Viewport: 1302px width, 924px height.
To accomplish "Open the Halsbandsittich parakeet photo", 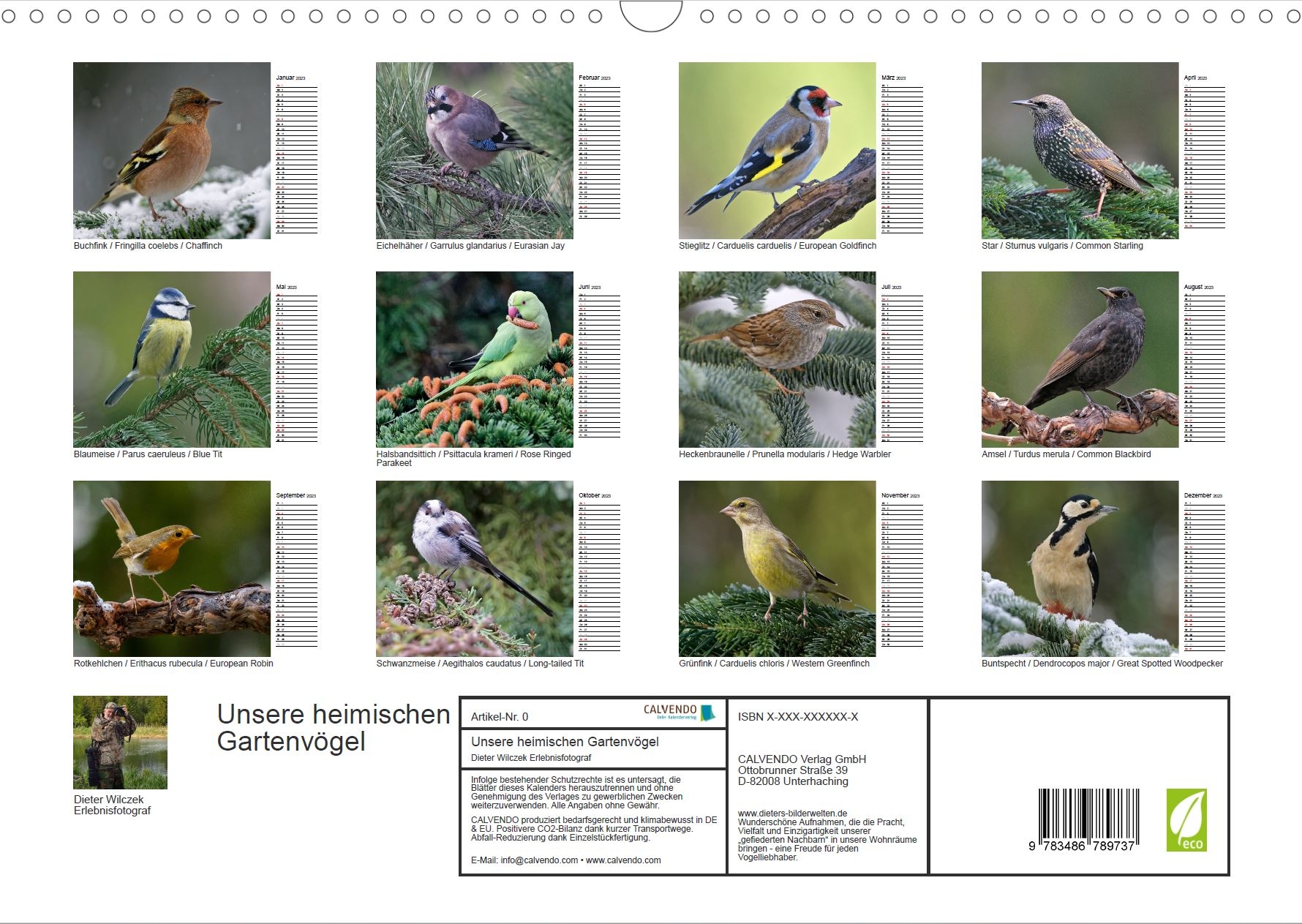I will tap(474, 359).
